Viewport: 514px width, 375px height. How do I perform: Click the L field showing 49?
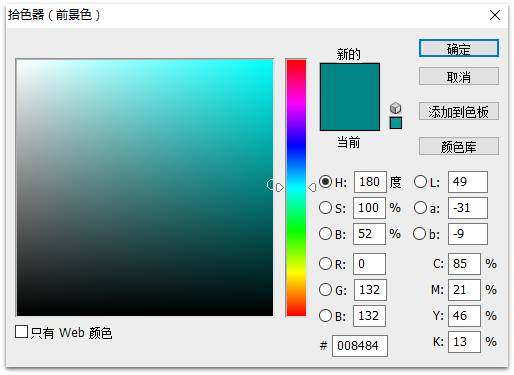click(x=468, y=182)
